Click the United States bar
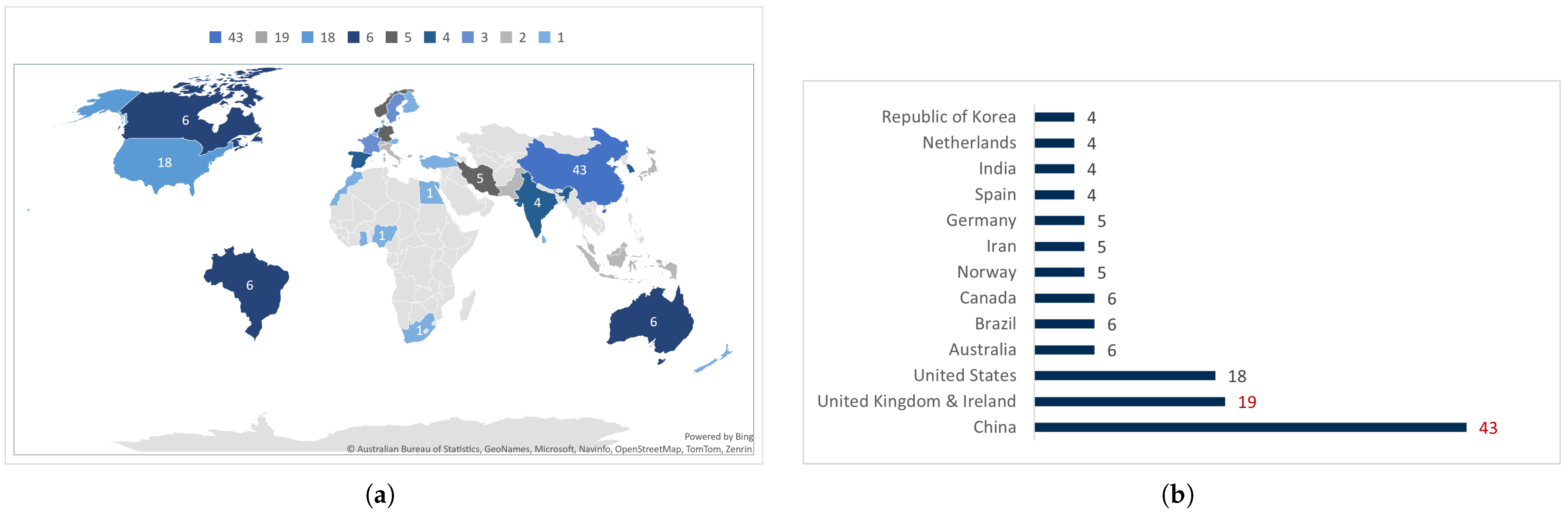This screenshot has height=513, width=1568. 1124,375
